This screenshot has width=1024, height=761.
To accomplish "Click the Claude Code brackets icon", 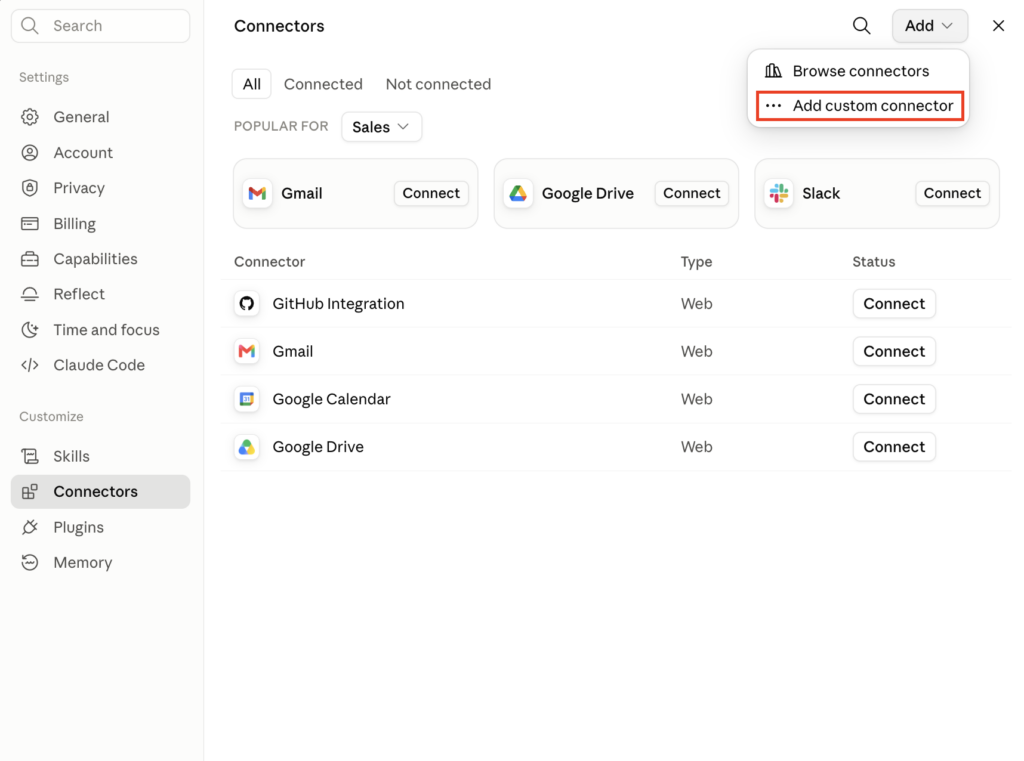I will pyautogui.click(x=29, y=365).
